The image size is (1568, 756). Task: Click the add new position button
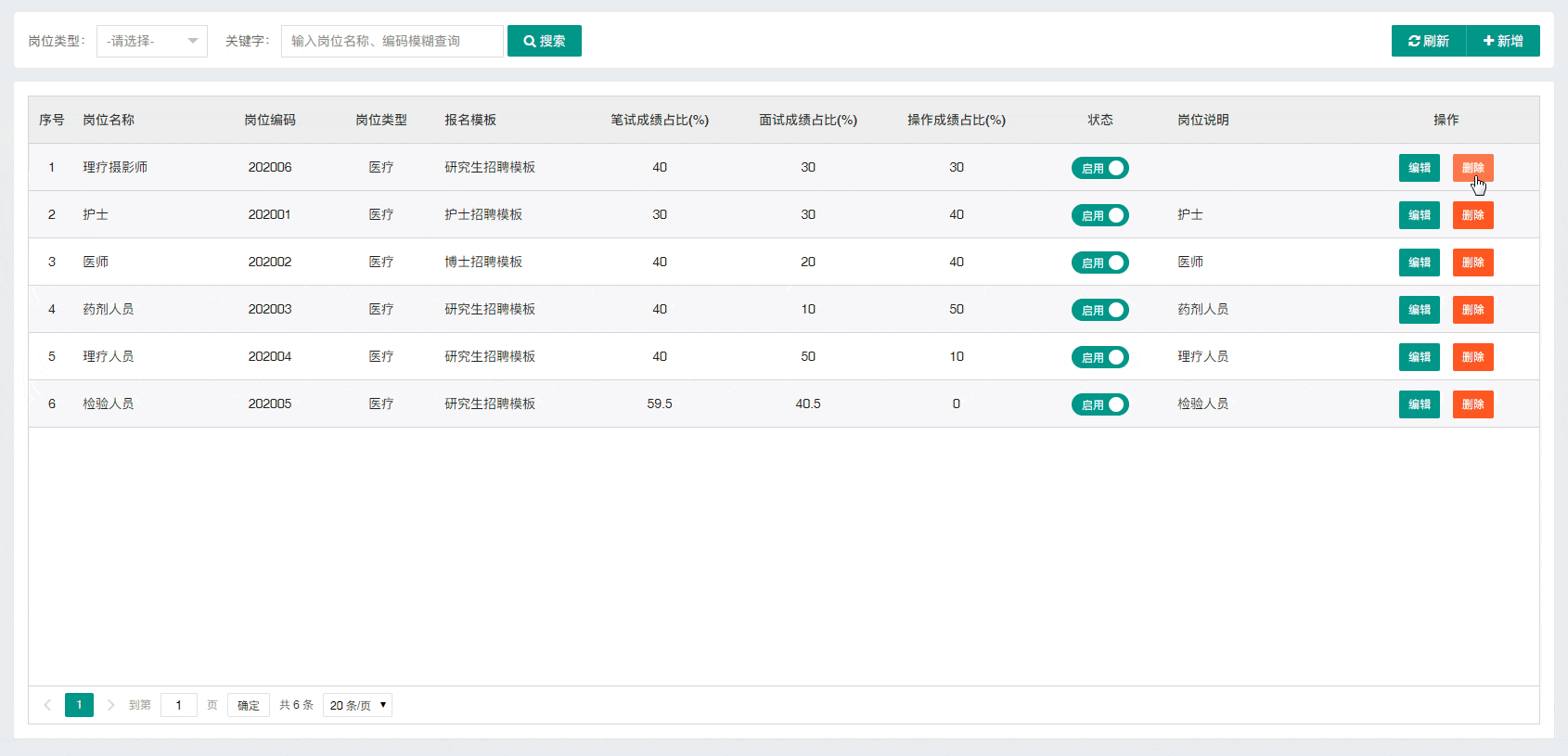pos(1502,41)
